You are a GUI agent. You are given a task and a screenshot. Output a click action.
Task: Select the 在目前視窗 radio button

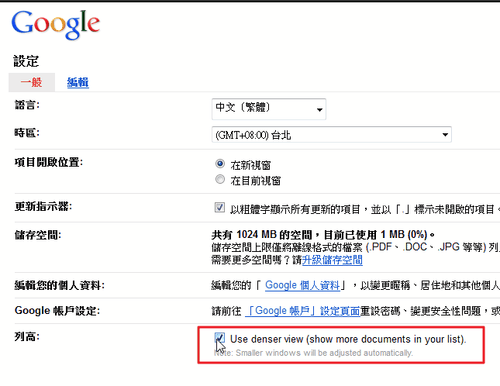pos(220,179)
